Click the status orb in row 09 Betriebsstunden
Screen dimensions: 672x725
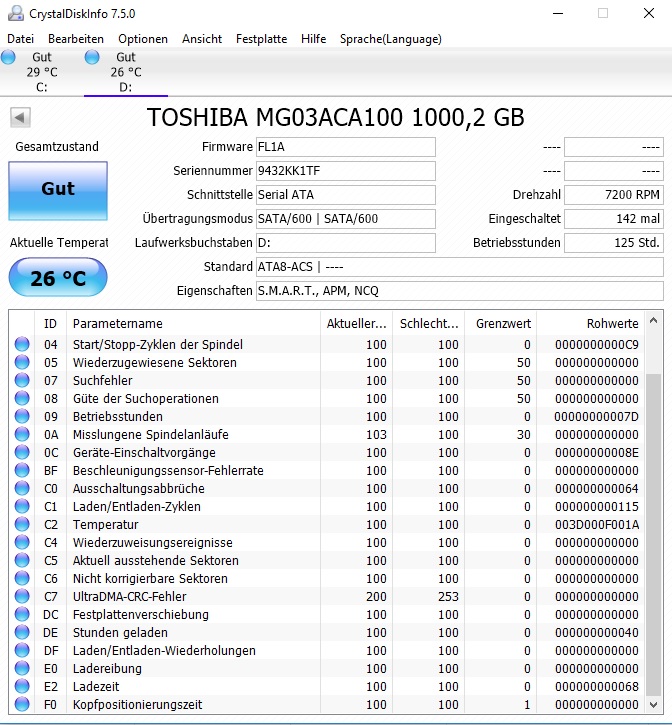(22, 417)
